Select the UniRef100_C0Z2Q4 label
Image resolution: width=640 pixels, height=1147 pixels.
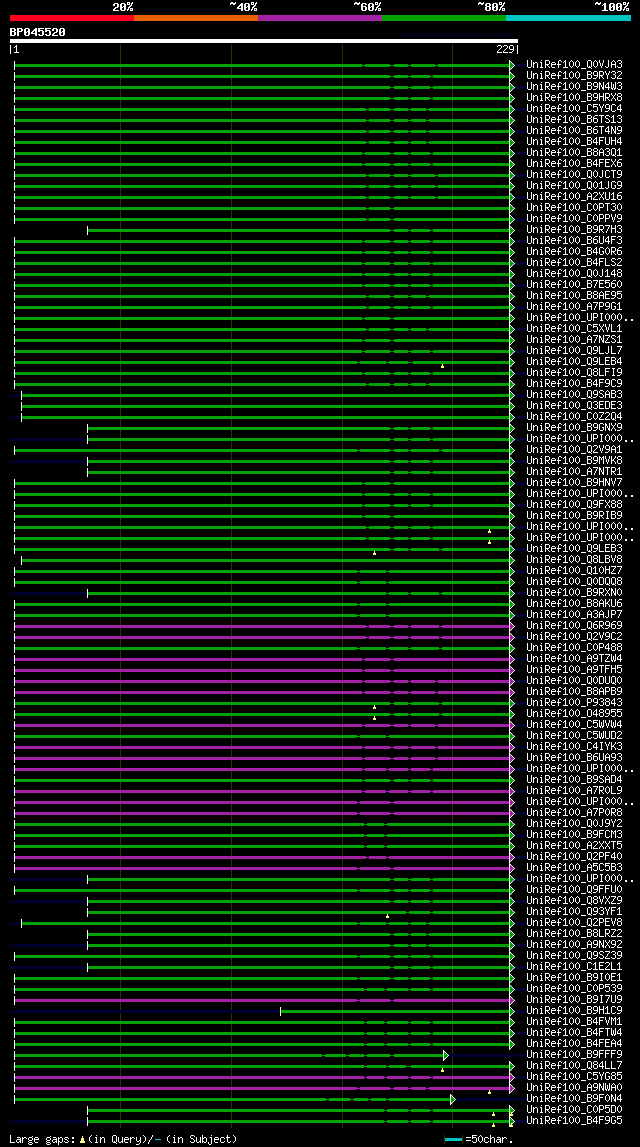click(x=574, y=416)
